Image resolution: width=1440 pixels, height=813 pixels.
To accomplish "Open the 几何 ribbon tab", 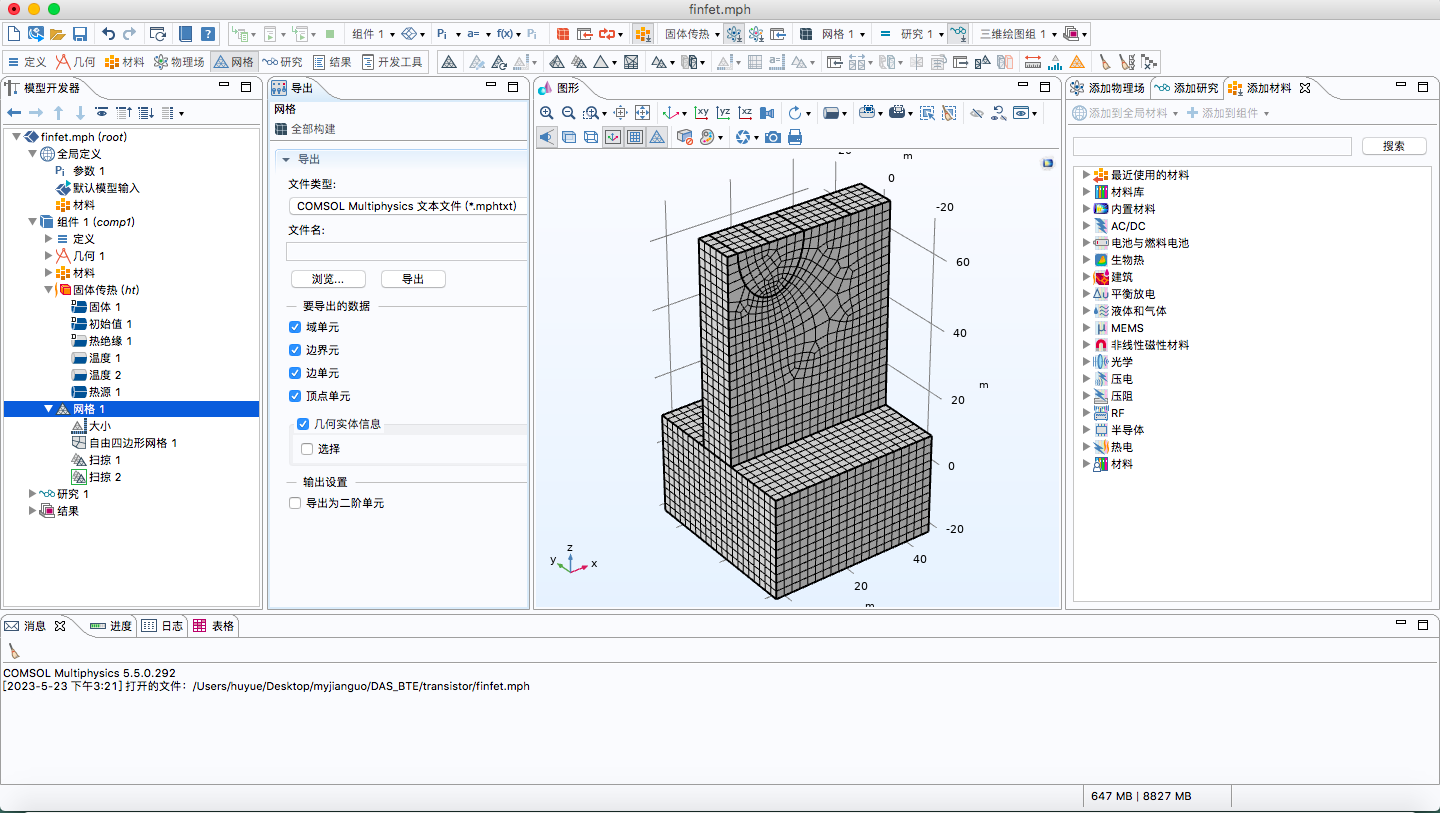I will pos(76,62).
